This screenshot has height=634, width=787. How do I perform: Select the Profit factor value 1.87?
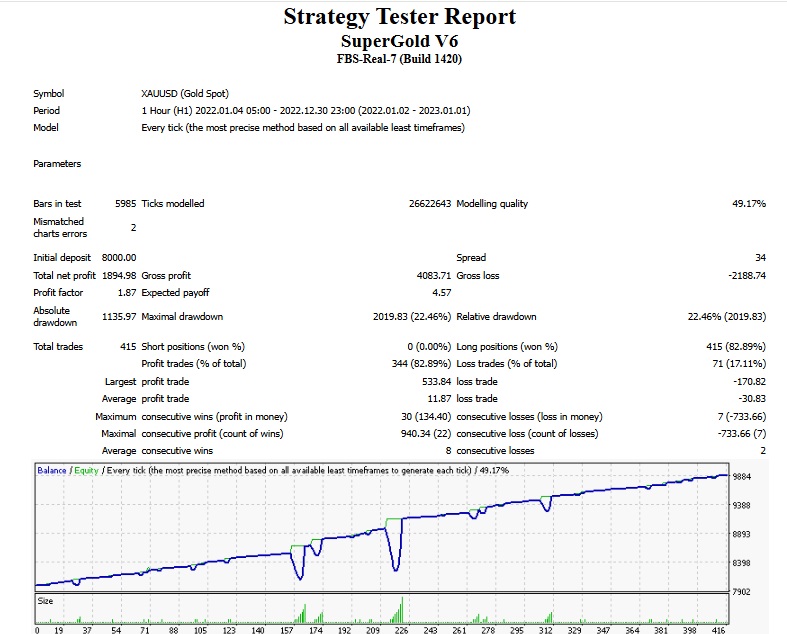pyautogui.click(x=127, y=293)
